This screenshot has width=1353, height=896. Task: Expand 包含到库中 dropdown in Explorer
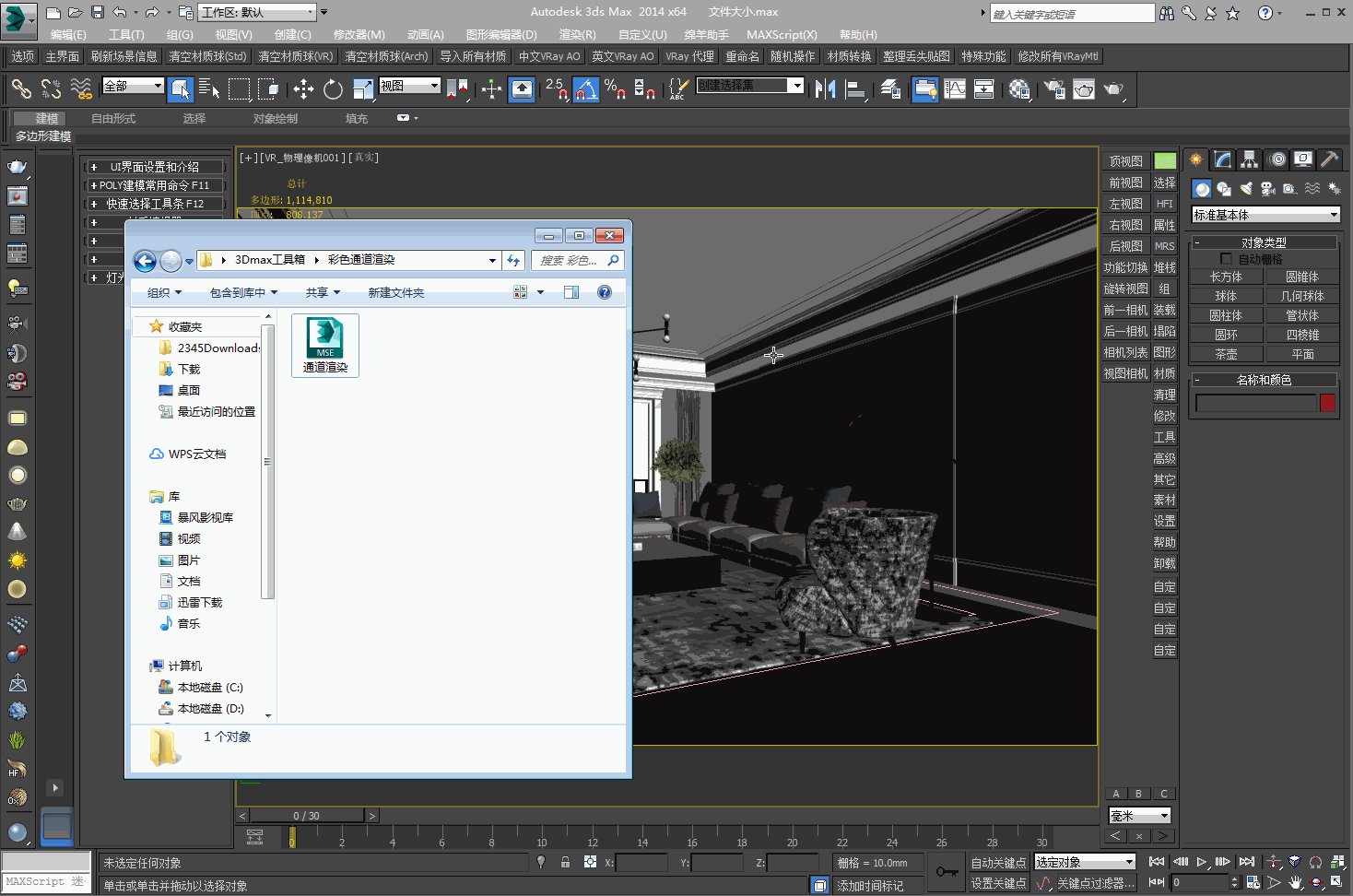pos(243,293)
